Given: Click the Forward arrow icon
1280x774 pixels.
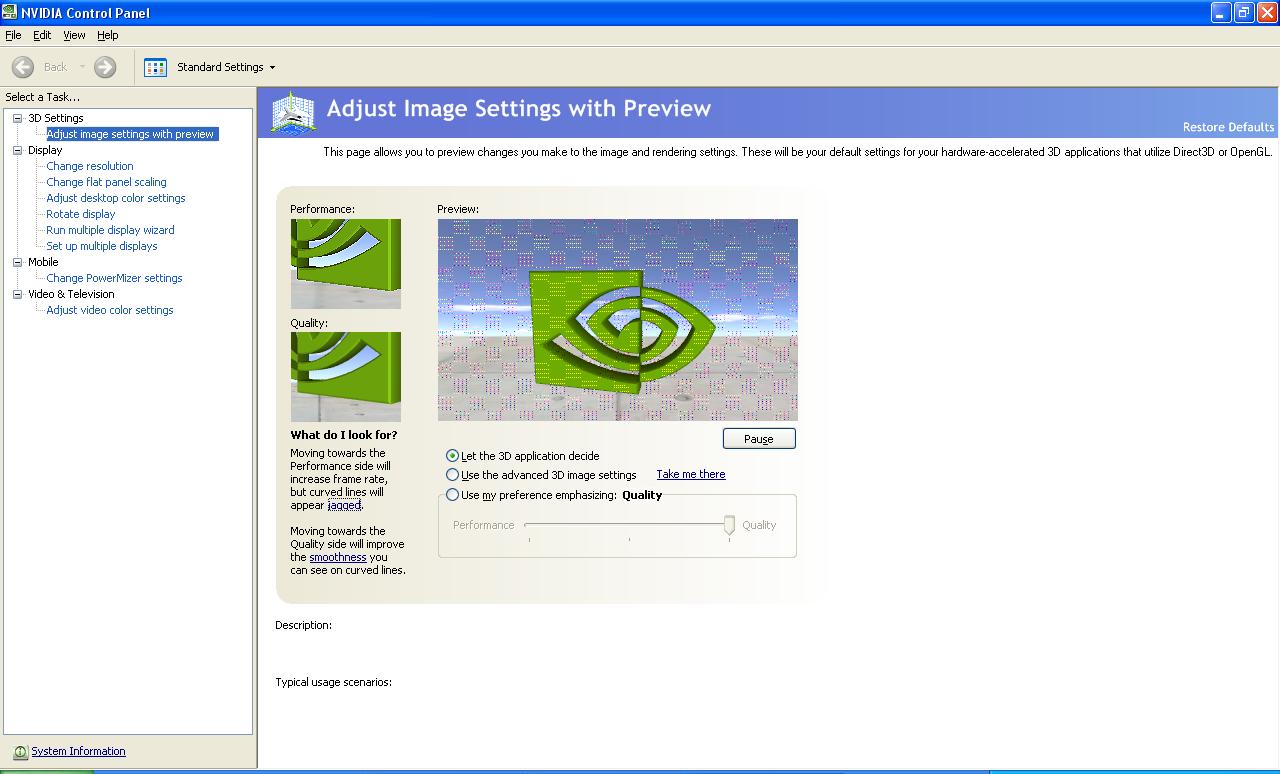Looking at the screenshot, I should [105, 67].
